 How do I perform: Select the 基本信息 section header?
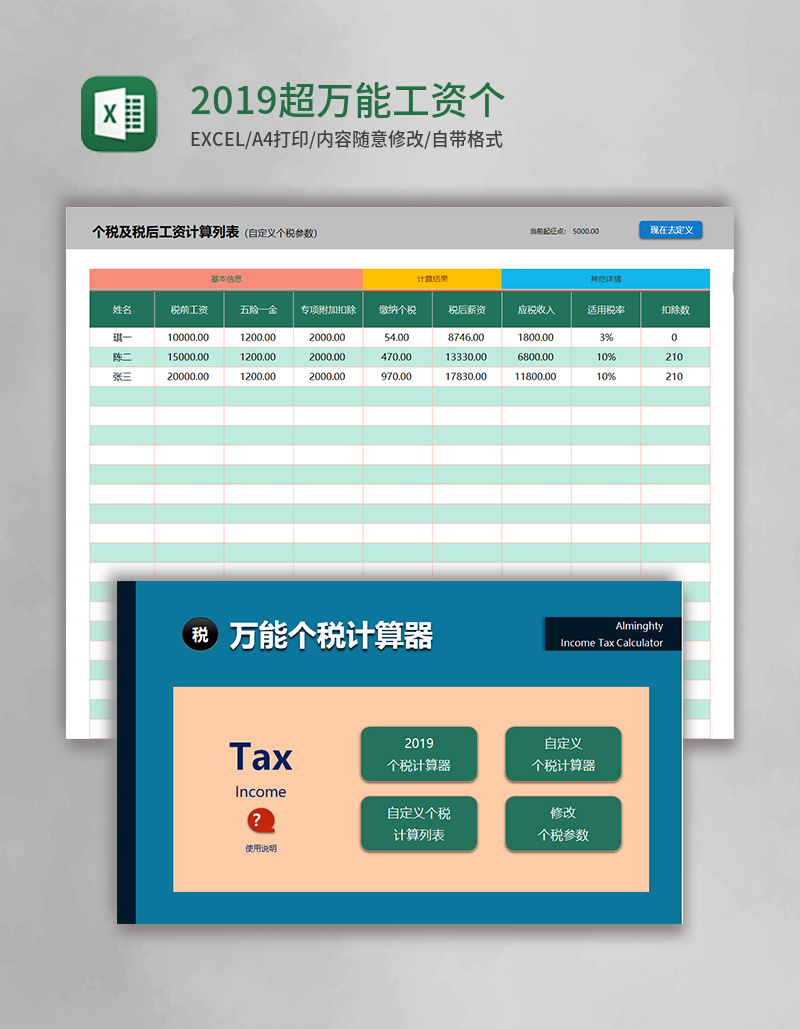222,278
